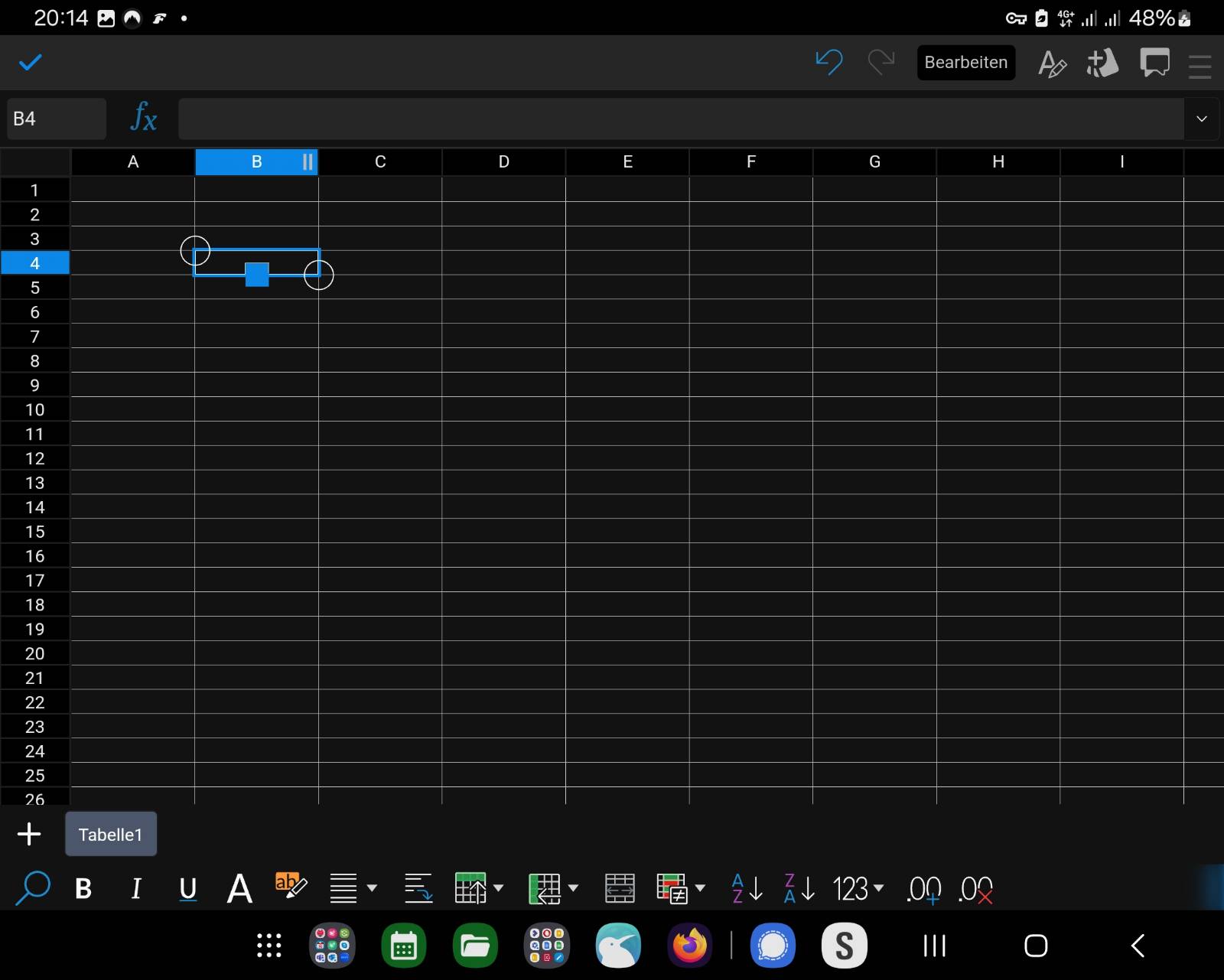
Task: Open the hamburger menu
Action: [x=1200, y=66]
